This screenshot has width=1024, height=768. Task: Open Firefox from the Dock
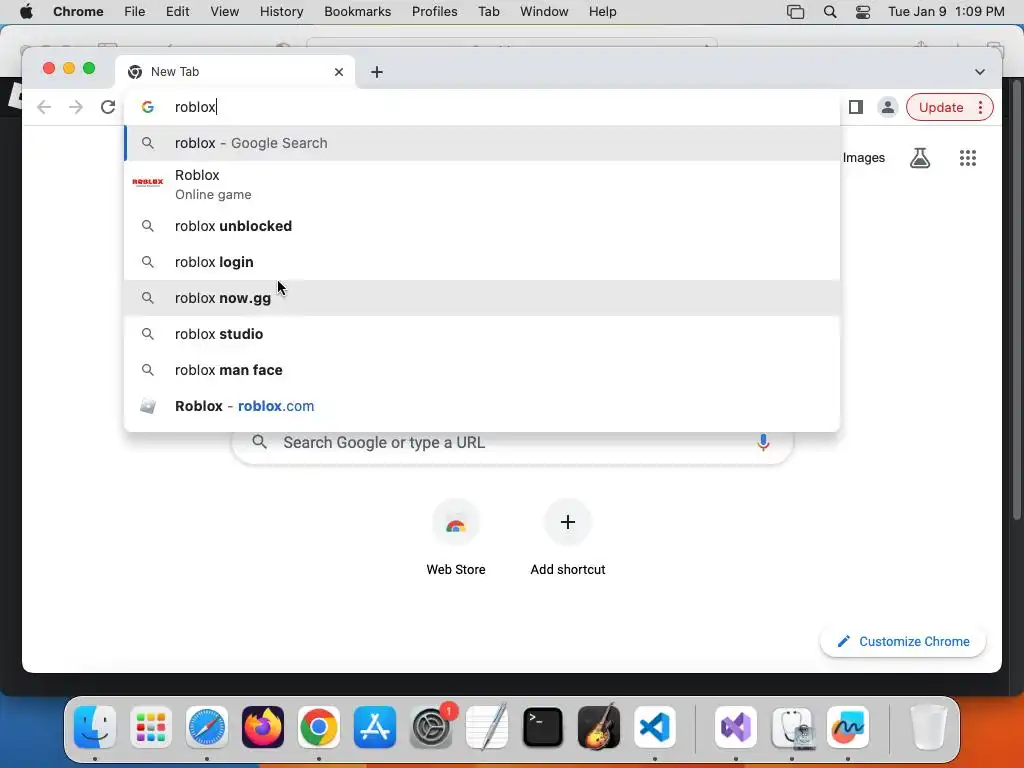[x=263, y=727]
